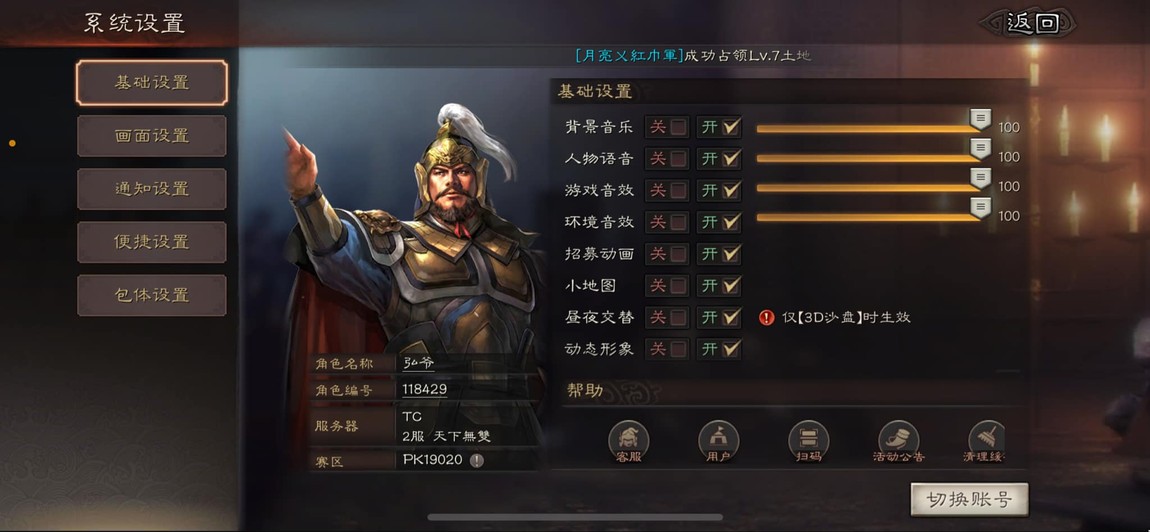Image resolution: width=1150 pixels, height=532 pixels.
Task: Open the 客服 customer service icon
Action: 629,442
